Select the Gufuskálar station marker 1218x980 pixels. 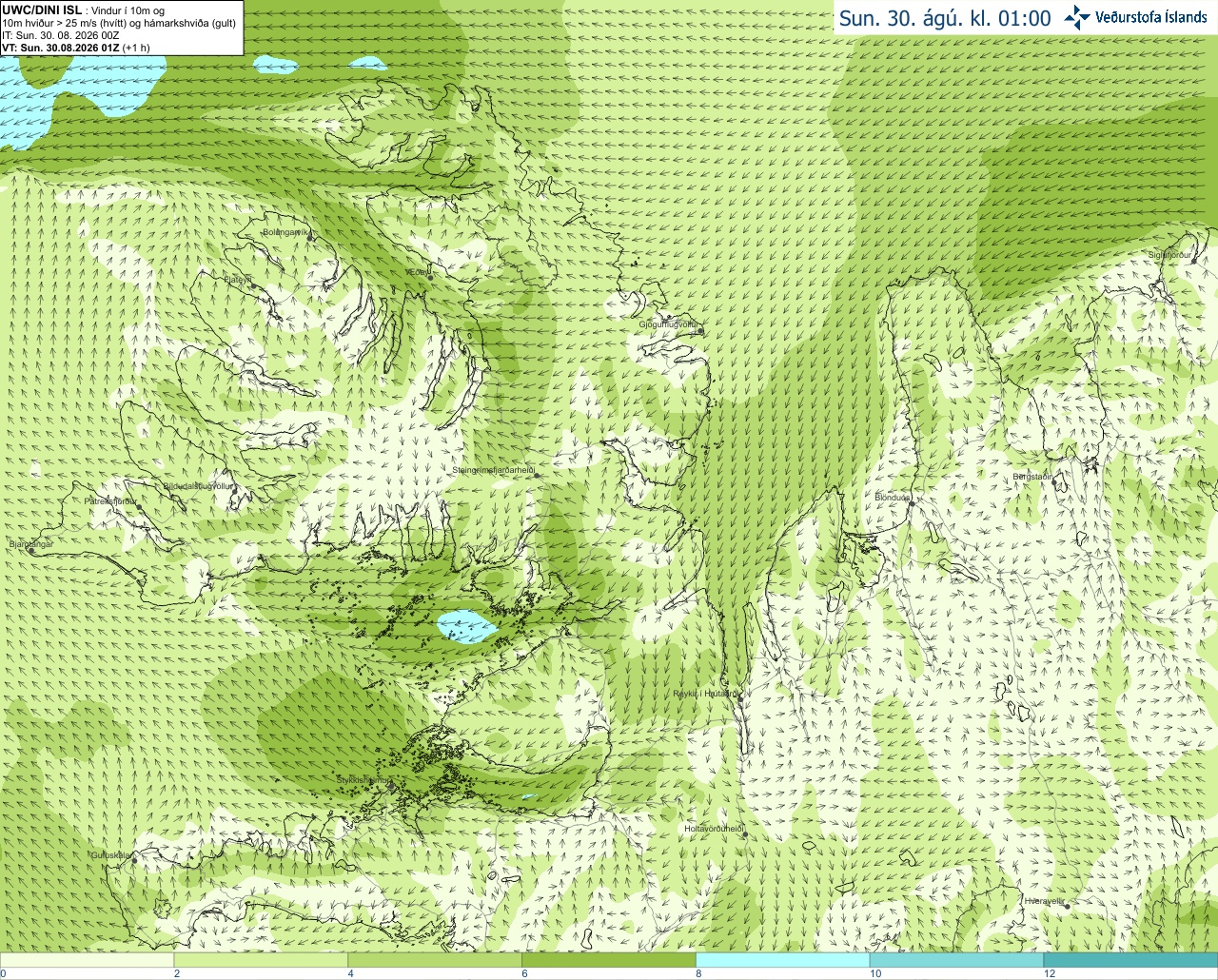point(134,860)
